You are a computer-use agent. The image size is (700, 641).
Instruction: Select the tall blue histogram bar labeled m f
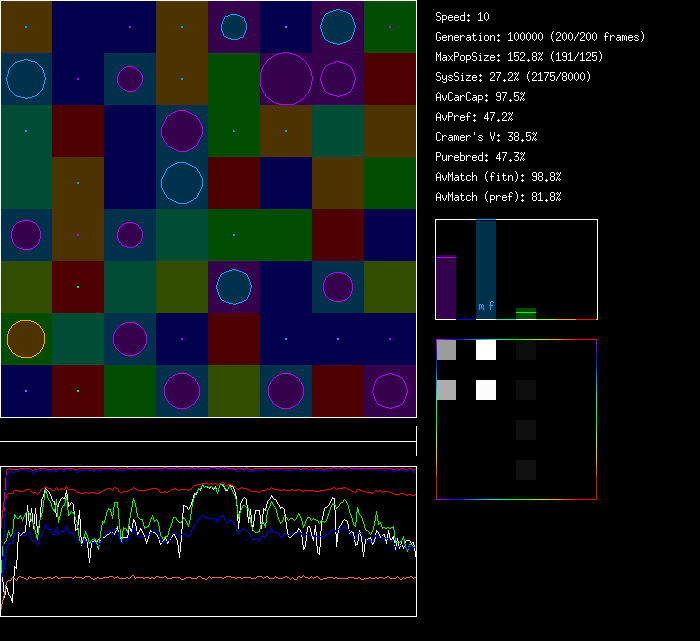(x=486, y=268)
